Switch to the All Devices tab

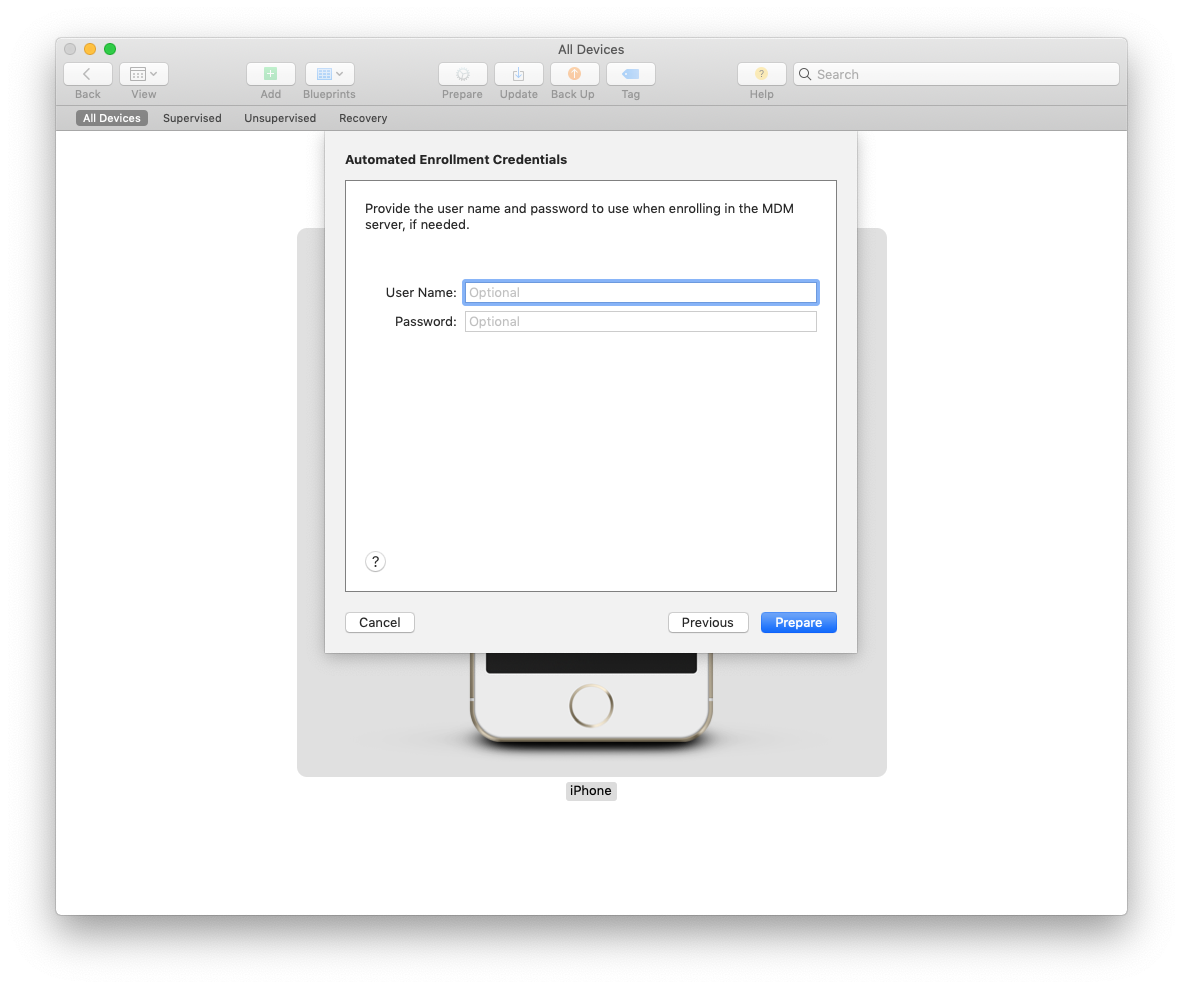pos(112,118)
